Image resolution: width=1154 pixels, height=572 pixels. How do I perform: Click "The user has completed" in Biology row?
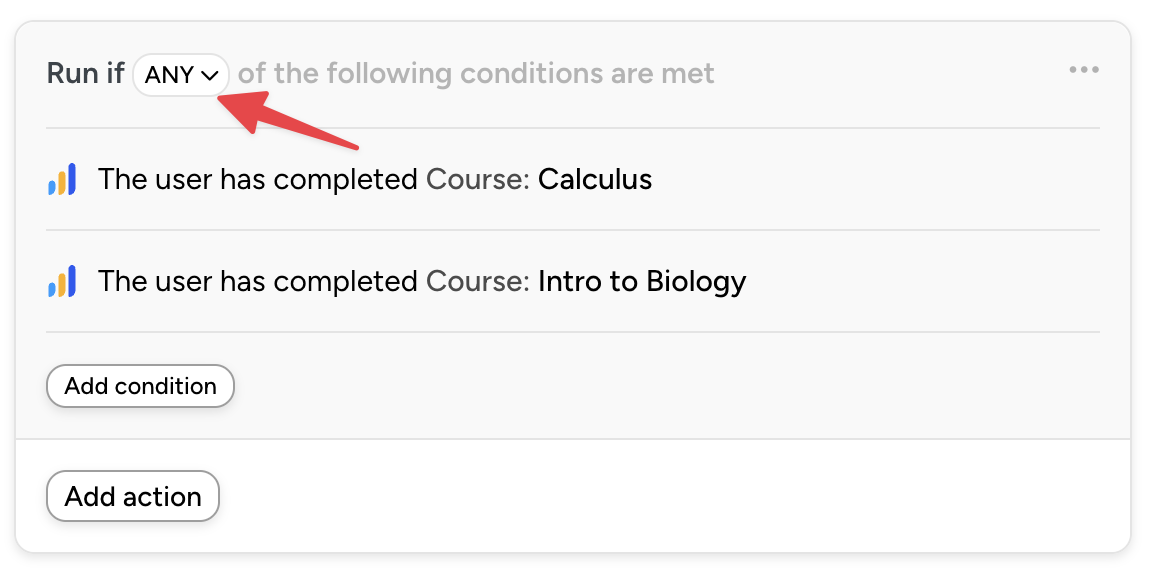pyautogui.click(x=257, y=282)
